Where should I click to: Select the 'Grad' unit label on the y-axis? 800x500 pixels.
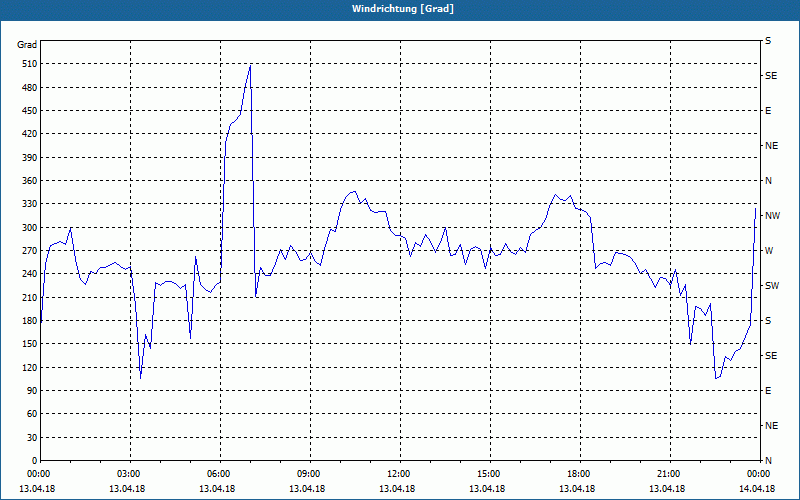27,45
